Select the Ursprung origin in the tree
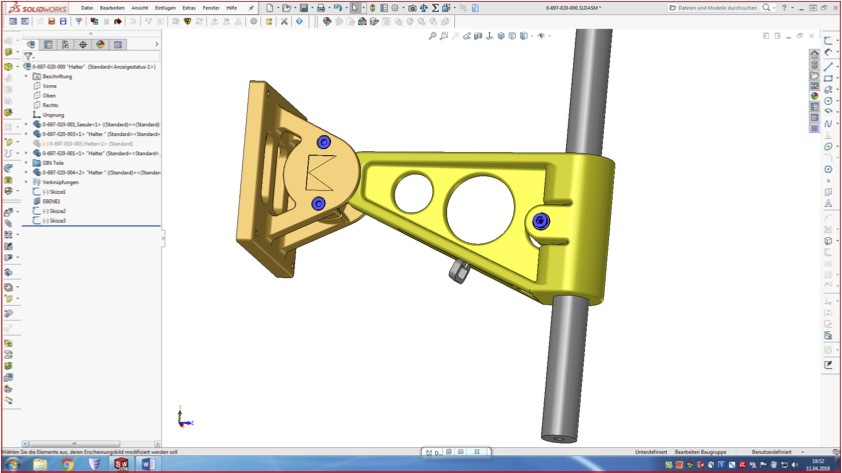The image size is (842, 473). [53, 114]
